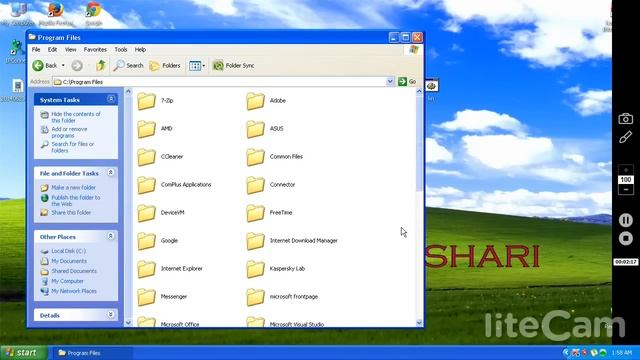Viewport: 640px width, 360px height.
Task: Open the Back history dropdown arrow
Action: (x=63, y=65)
